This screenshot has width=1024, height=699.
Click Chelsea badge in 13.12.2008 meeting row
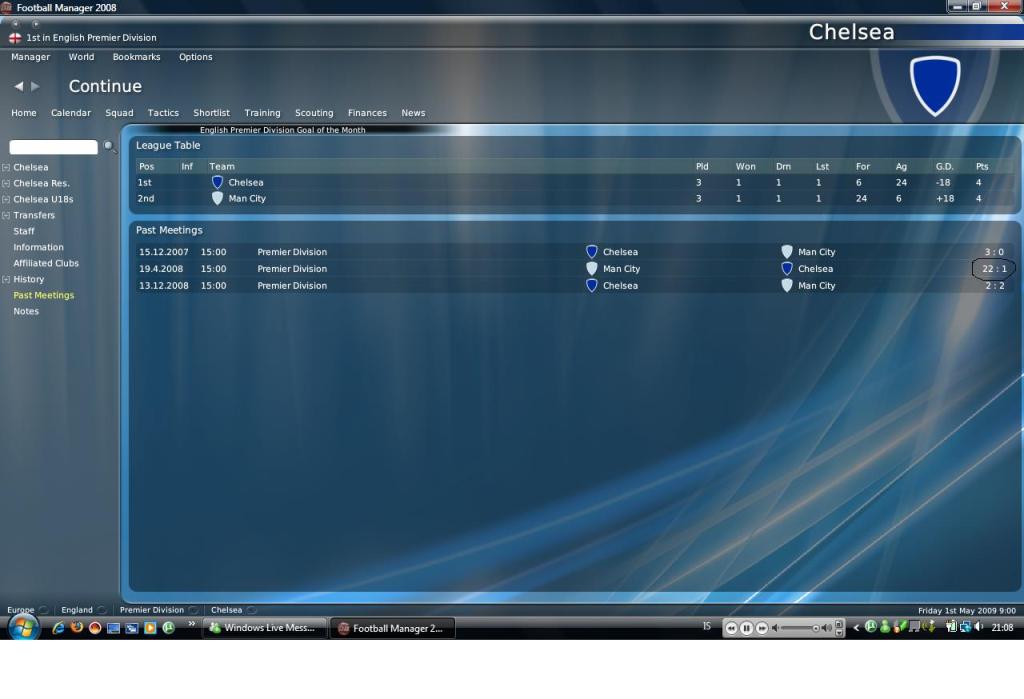[x=592, y=285]
